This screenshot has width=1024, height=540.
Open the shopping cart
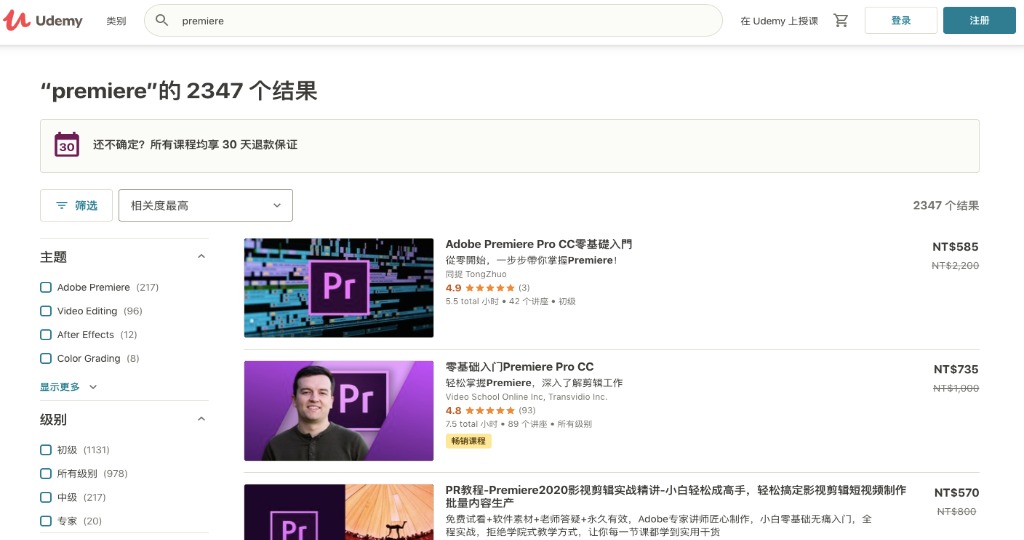coord(840,20)
